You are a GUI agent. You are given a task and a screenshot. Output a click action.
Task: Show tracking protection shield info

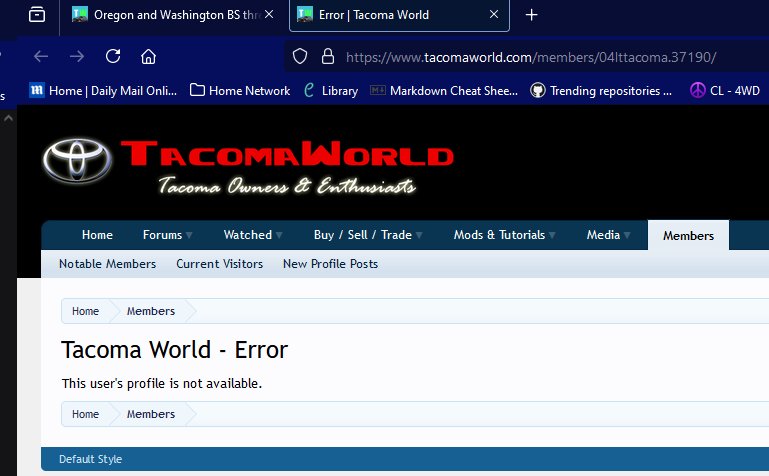click(x=300, y=57)
